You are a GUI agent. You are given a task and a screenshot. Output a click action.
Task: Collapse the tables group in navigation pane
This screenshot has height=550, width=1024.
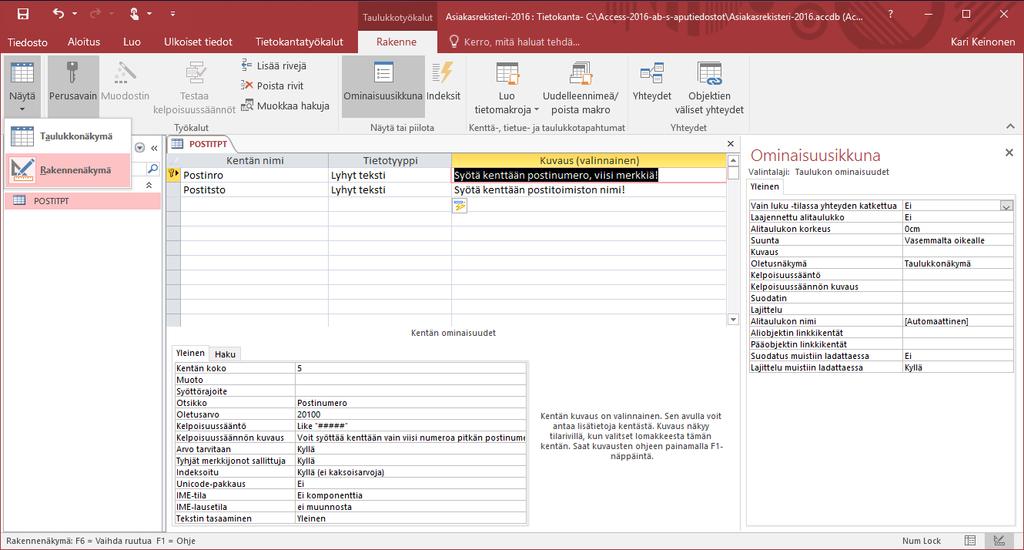pyautogui.click(x=149, y=186)
